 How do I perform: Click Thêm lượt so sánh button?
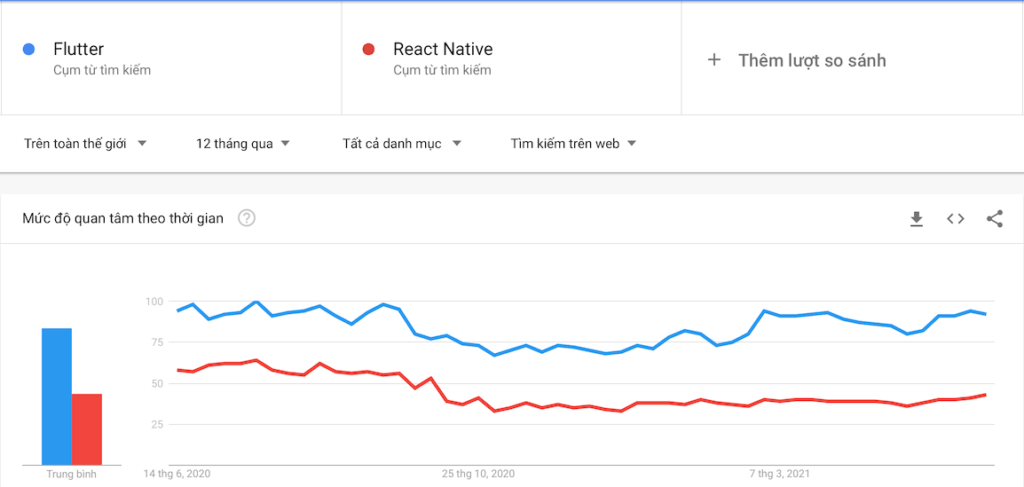pos(812,60)
